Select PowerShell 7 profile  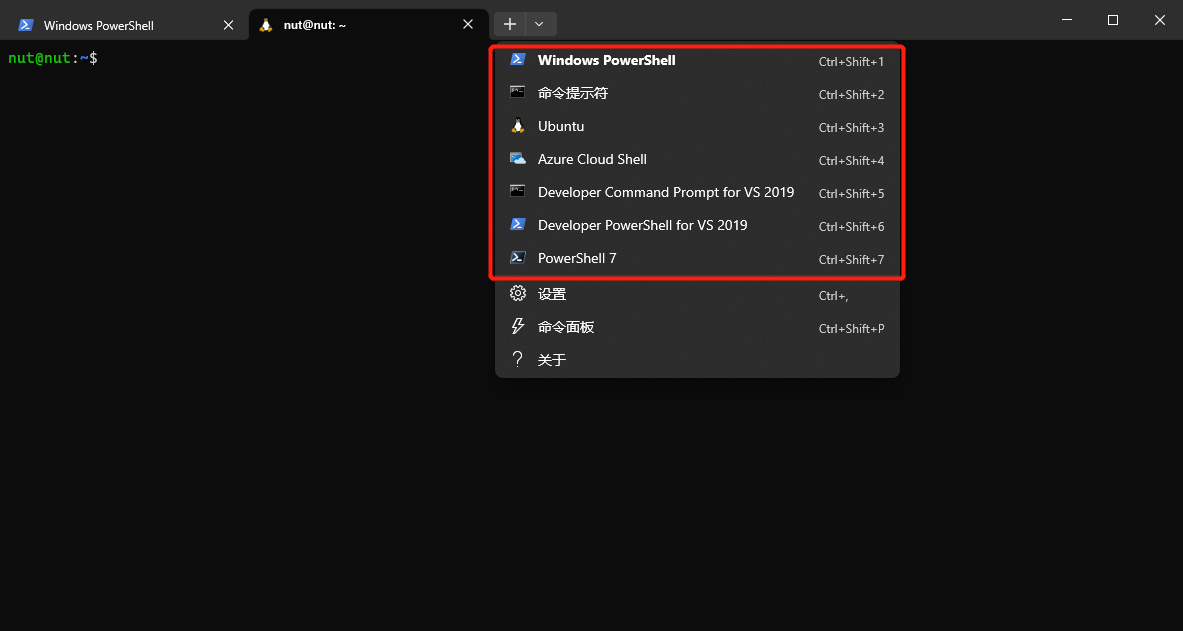coord(697,258)
